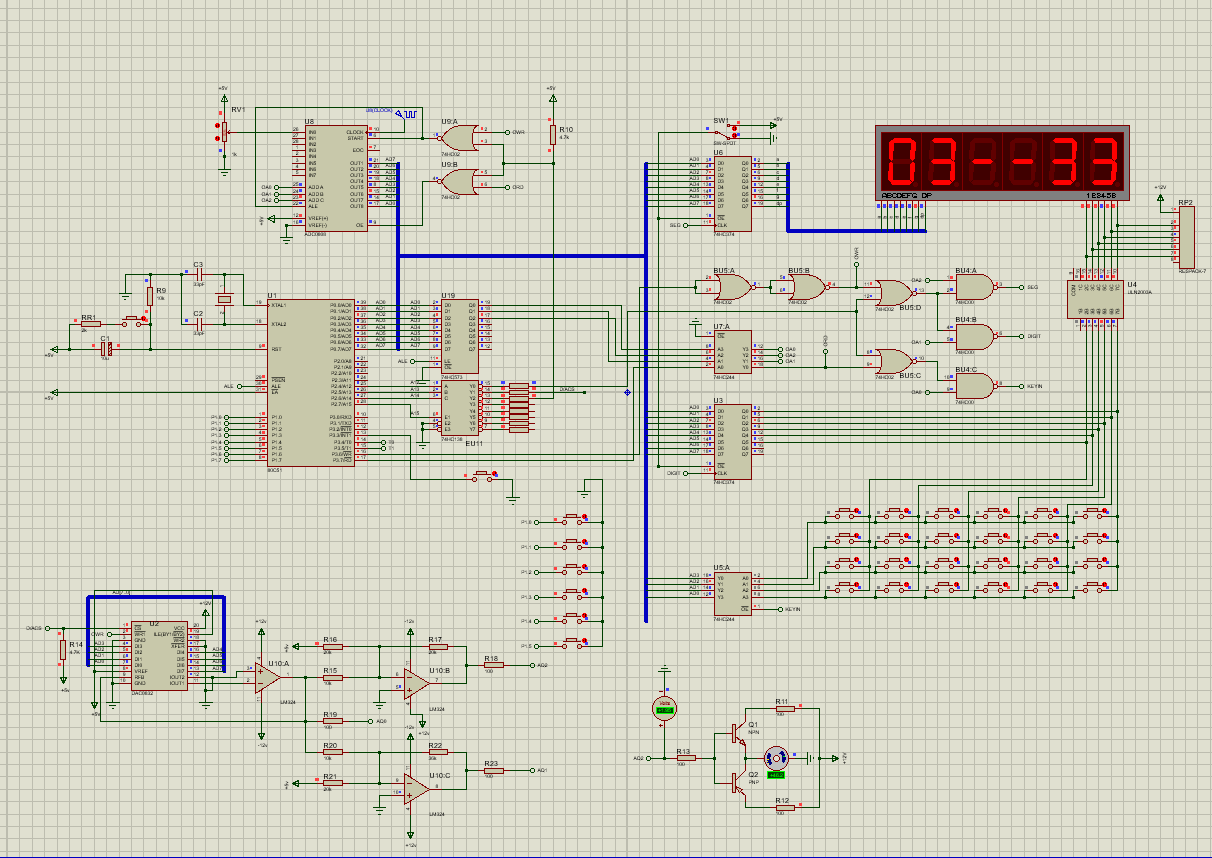Image resolution: width=1212 pixels, height=858 pixels.
Task: Adjust the RV1 potentiometer
Action: coord(224,130)
